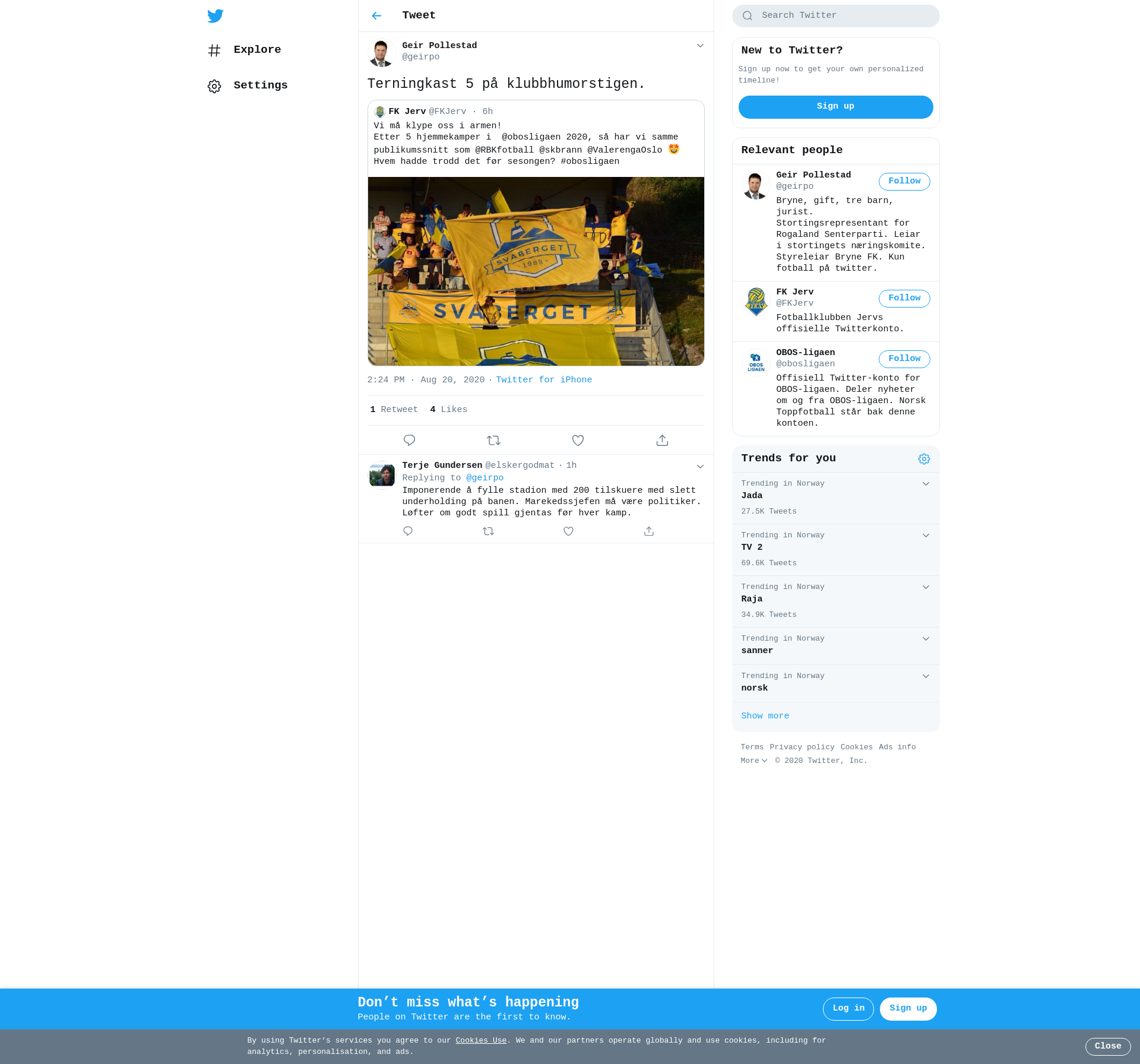
Task: Open the @geirpo mention in the reply
Action: point(484,478)
